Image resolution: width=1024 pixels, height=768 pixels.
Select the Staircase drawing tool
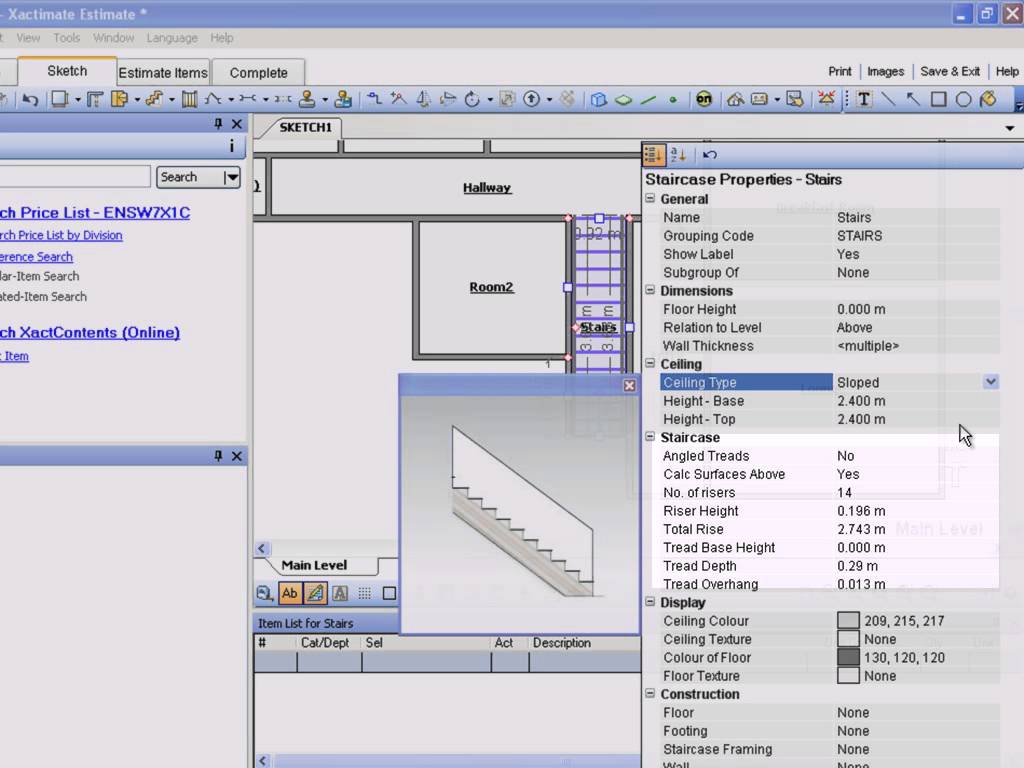(154, 99)
